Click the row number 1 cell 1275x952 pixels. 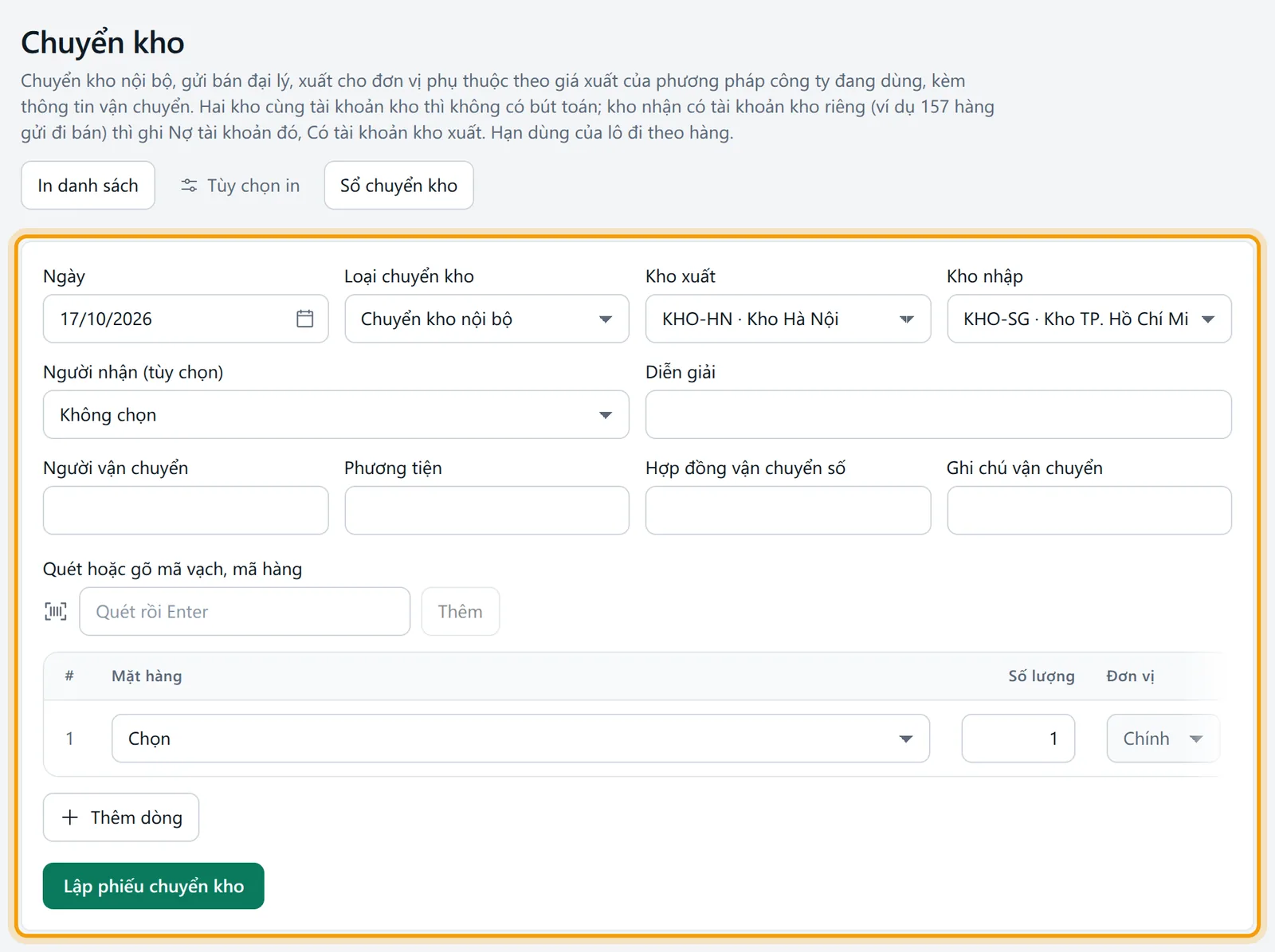[69, 738]
